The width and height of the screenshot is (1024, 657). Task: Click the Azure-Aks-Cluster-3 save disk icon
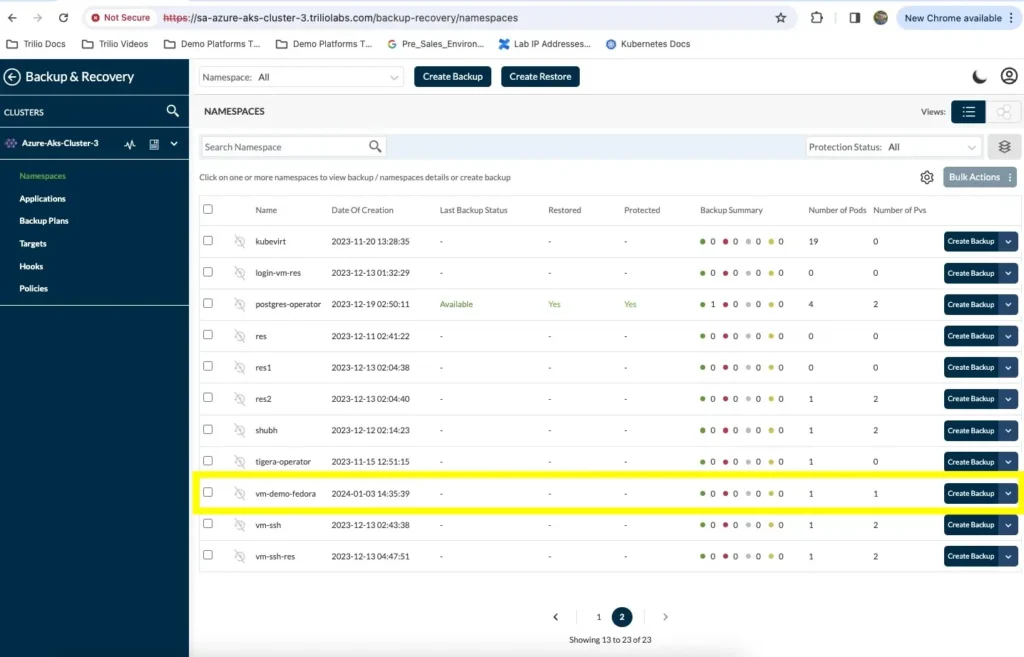click(x=154, y=144)
